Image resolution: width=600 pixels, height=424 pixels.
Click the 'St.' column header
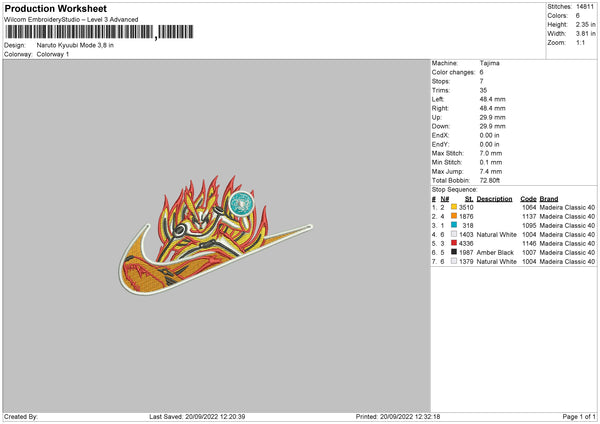469,199
